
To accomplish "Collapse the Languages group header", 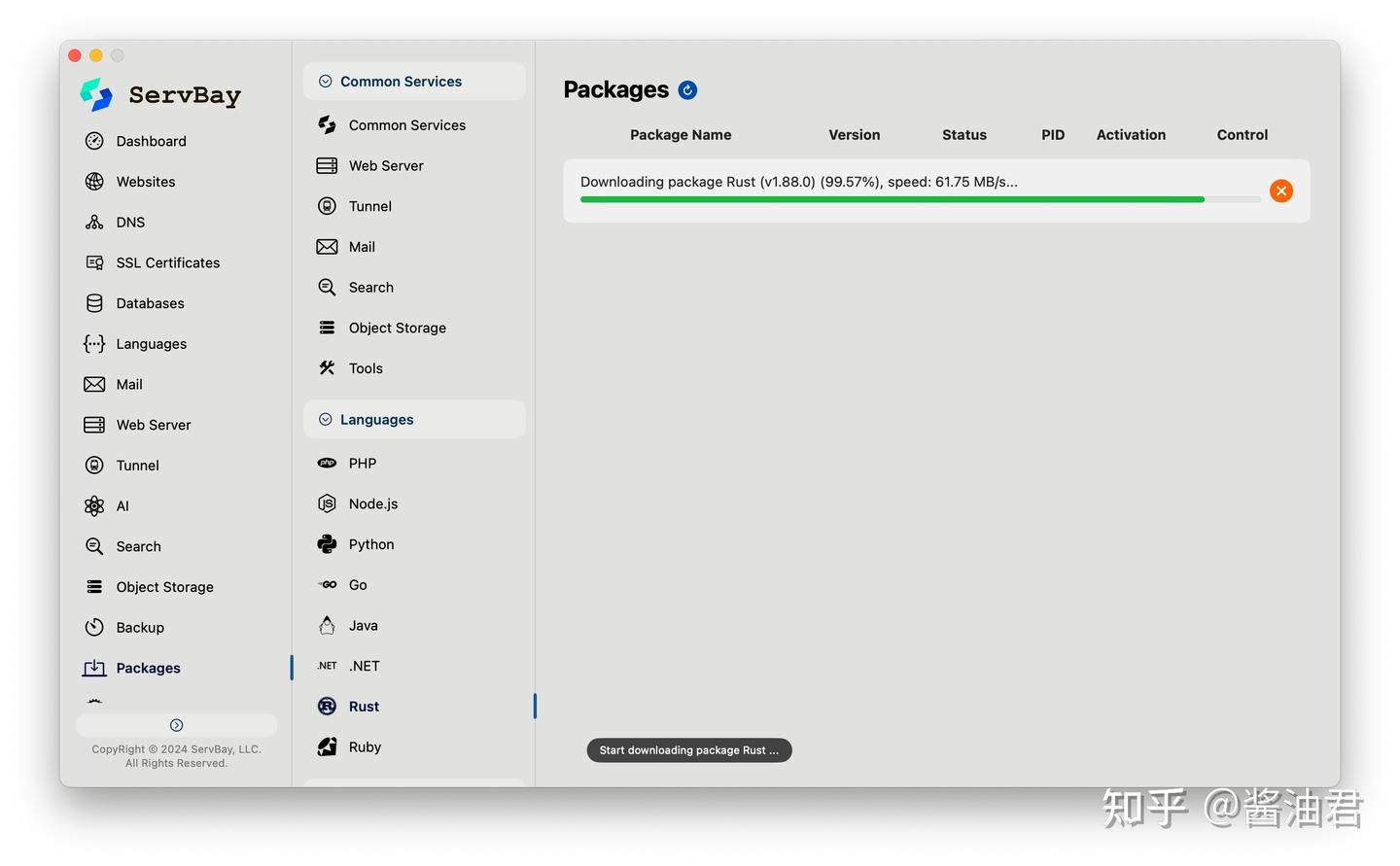I will (414, 420).
